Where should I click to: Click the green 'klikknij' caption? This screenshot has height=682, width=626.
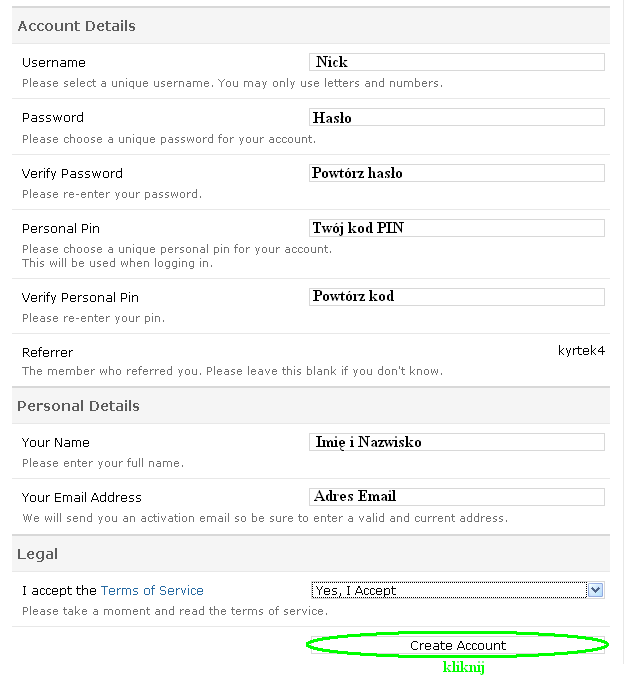464,667
